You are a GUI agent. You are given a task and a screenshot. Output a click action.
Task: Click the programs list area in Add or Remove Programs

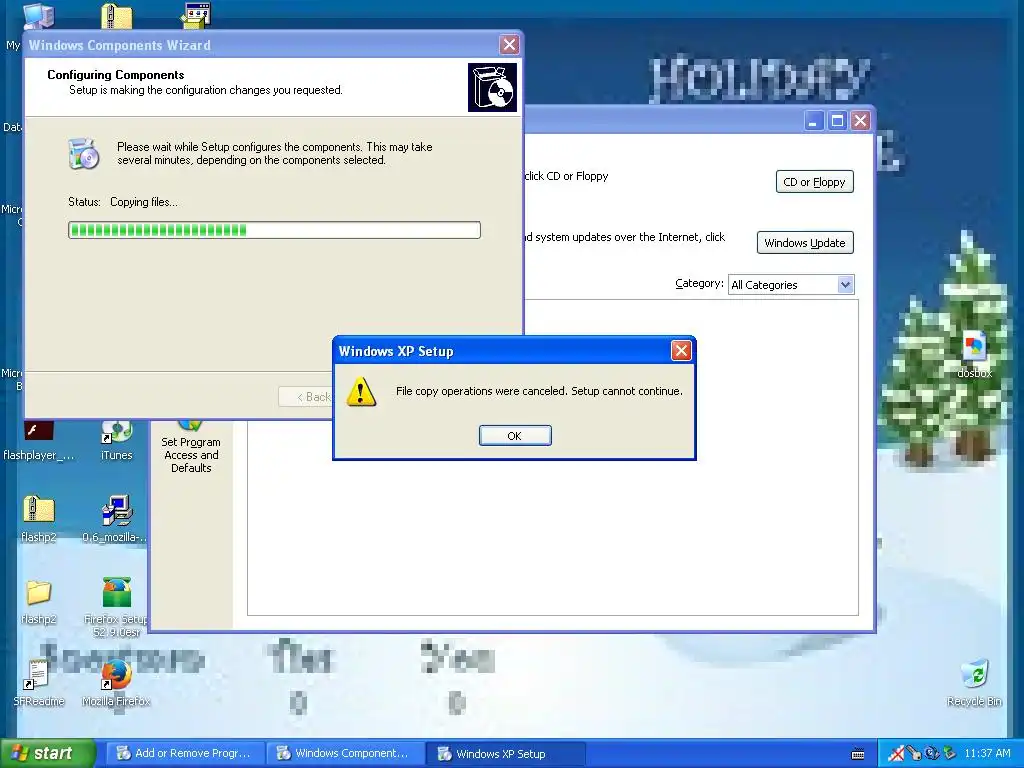pos(552,536)
